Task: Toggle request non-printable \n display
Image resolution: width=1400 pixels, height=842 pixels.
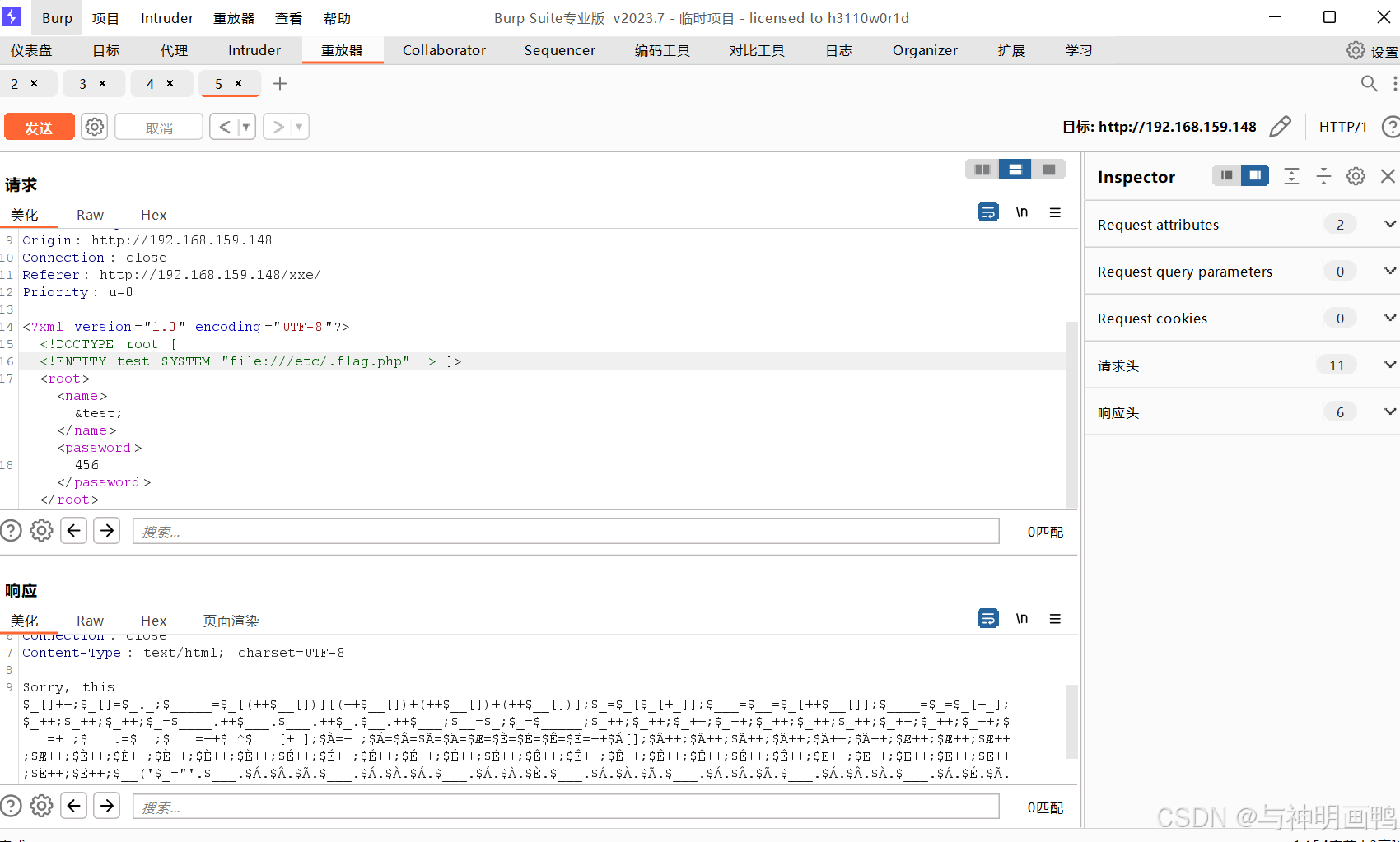Action: 1021,212
